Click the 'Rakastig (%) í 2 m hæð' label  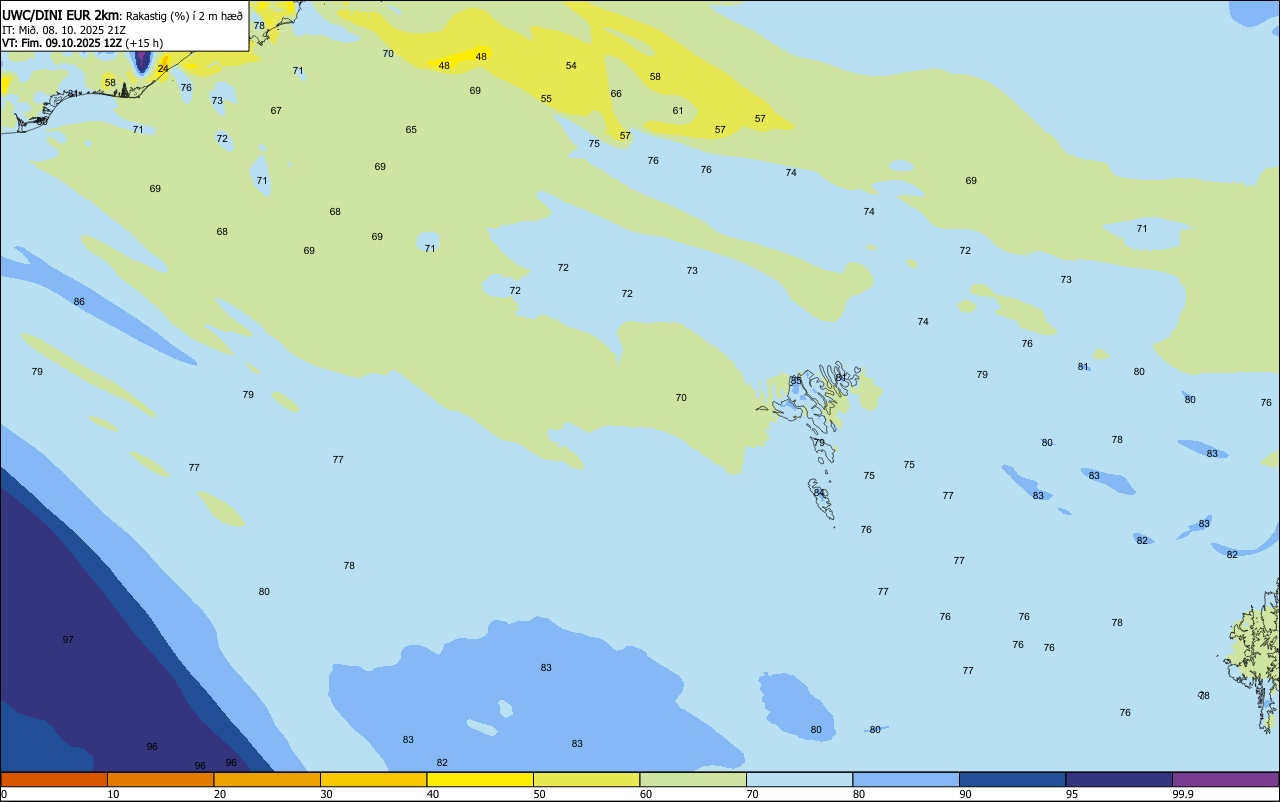pos(184,16)
